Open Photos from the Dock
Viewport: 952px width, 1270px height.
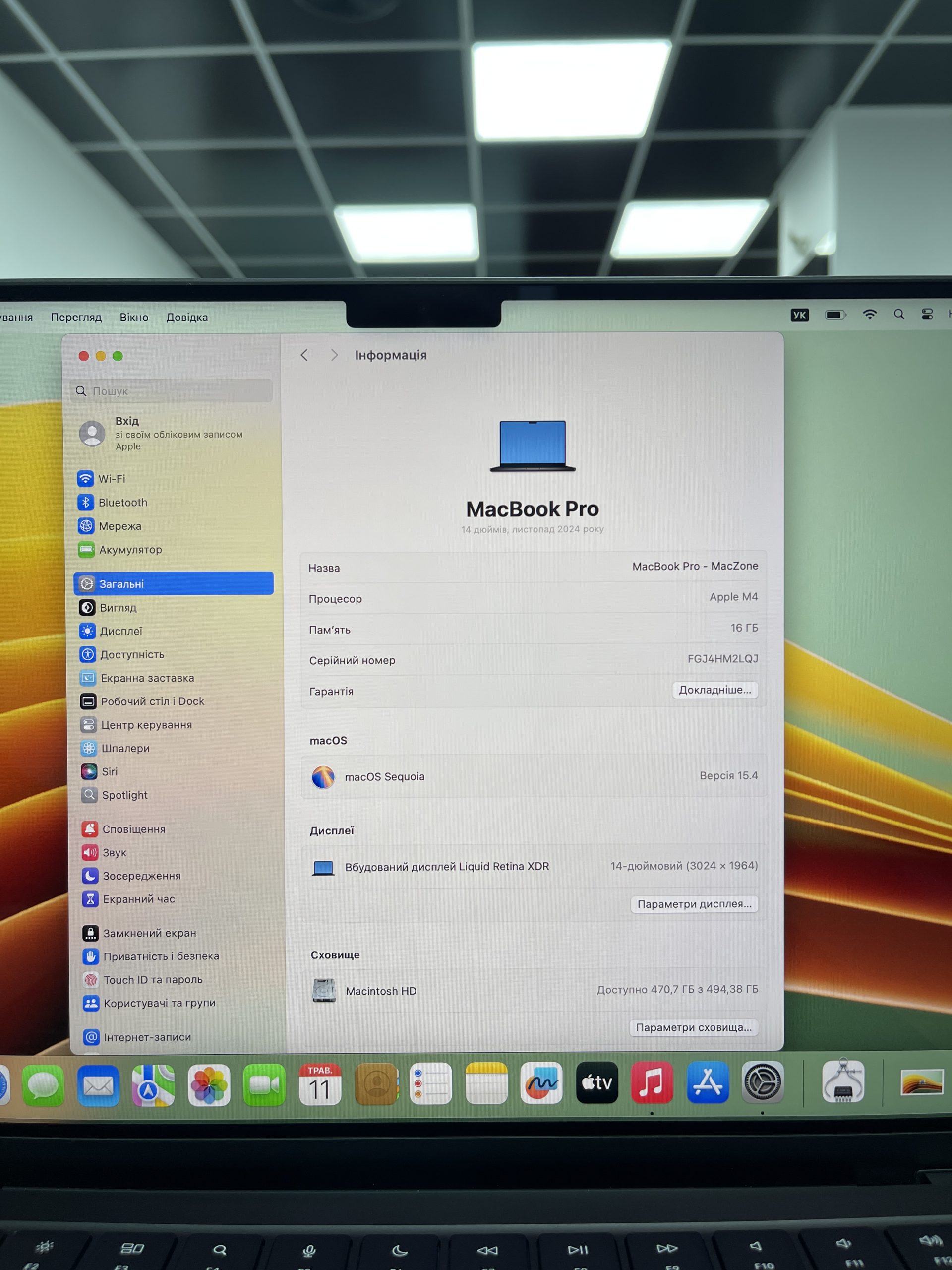209,1085
